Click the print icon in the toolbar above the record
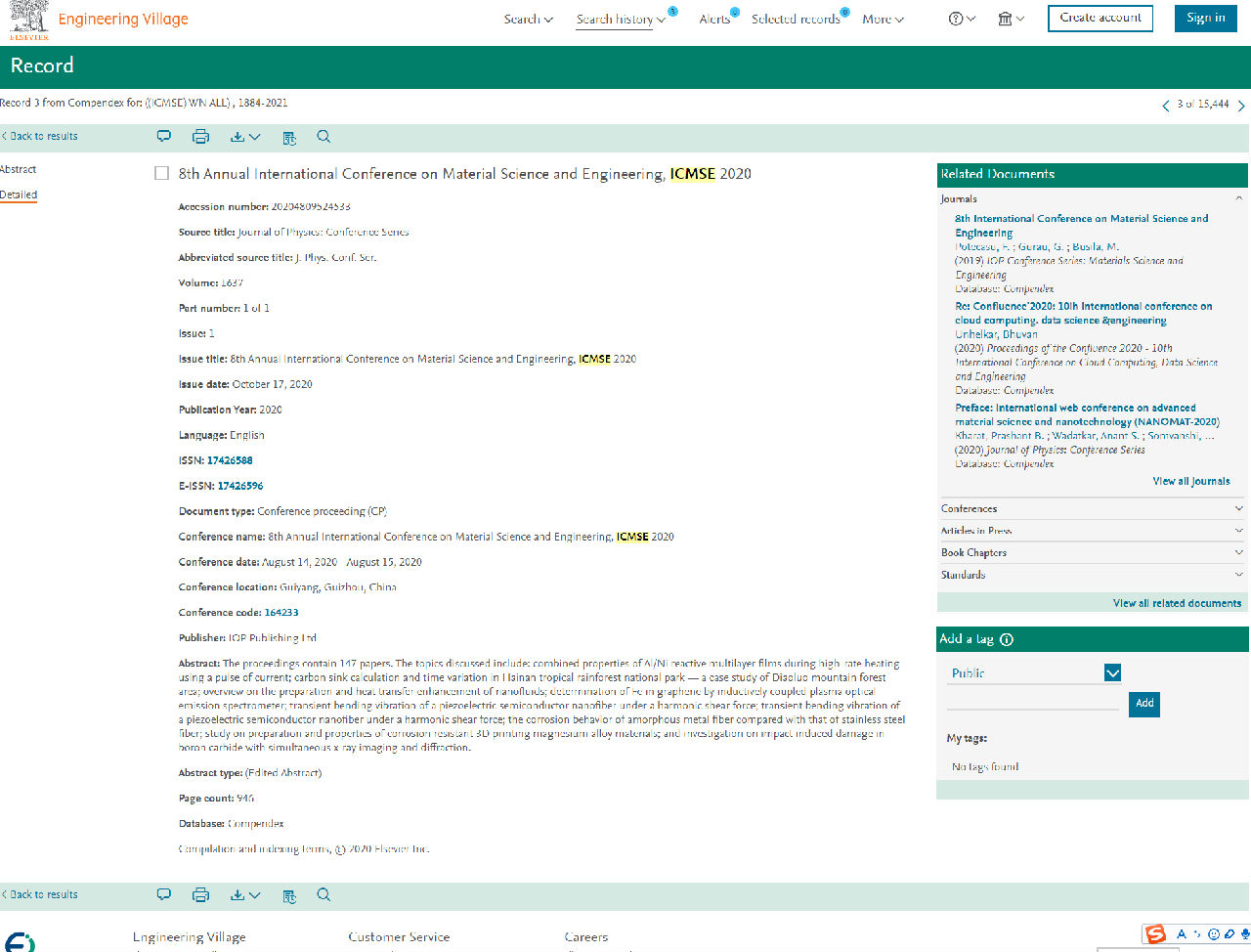The image size is (1251, 952). [200, 137]
